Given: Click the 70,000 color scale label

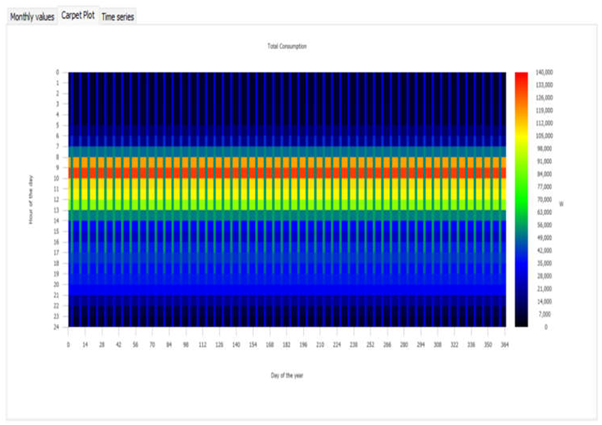Looking at the screenshot, I should (546, 199).
